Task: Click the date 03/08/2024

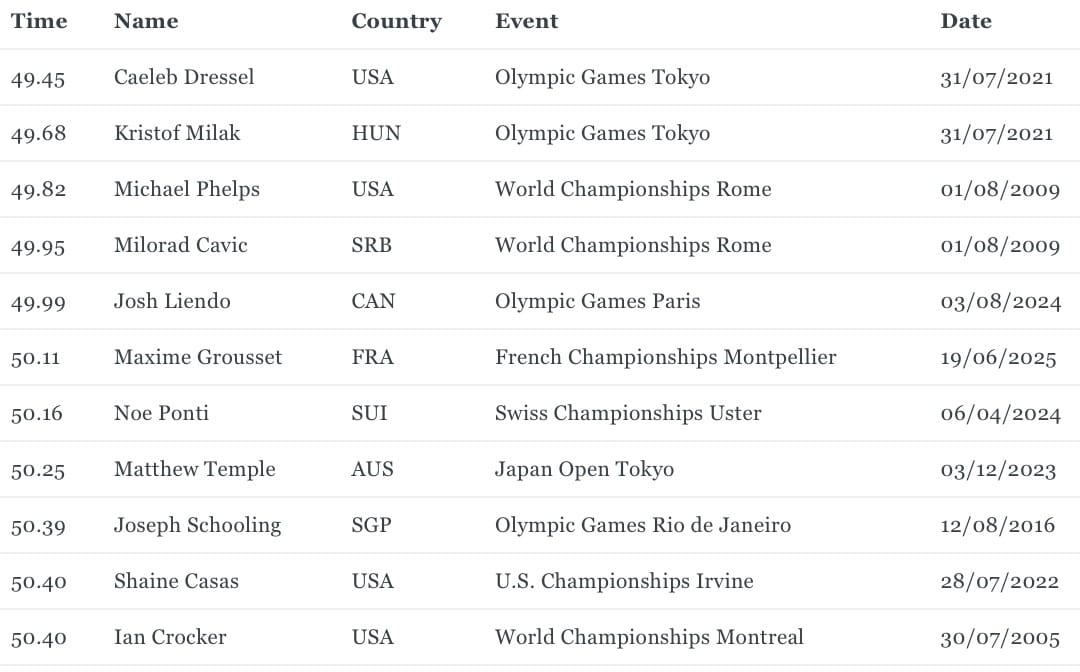Action: coord(1001,302)
